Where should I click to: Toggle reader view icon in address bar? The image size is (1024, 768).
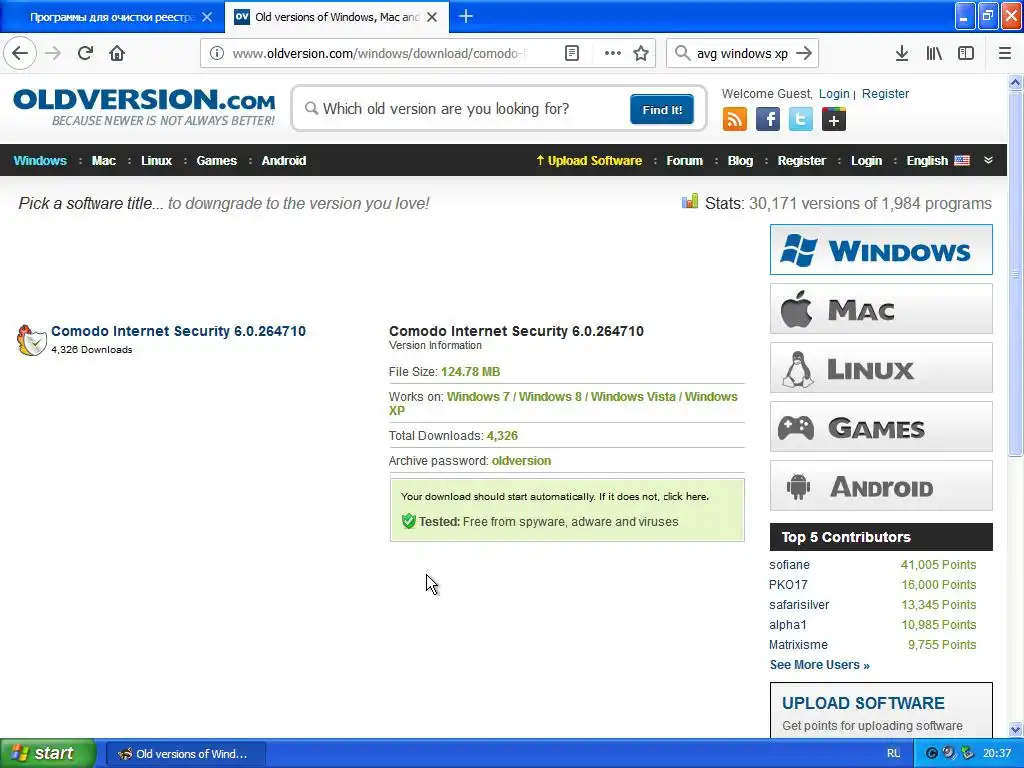tap(571, 53)
